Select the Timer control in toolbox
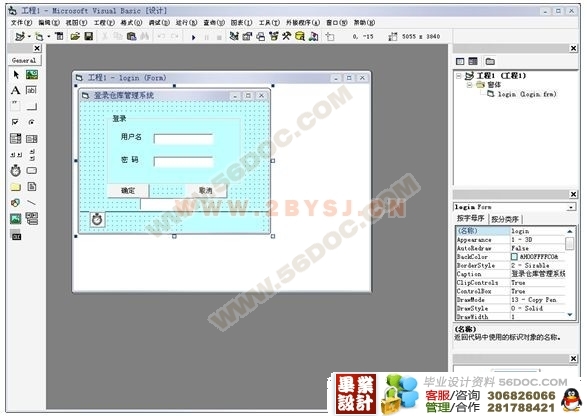The width and height of the screenshot is (587, 416). 15,170
